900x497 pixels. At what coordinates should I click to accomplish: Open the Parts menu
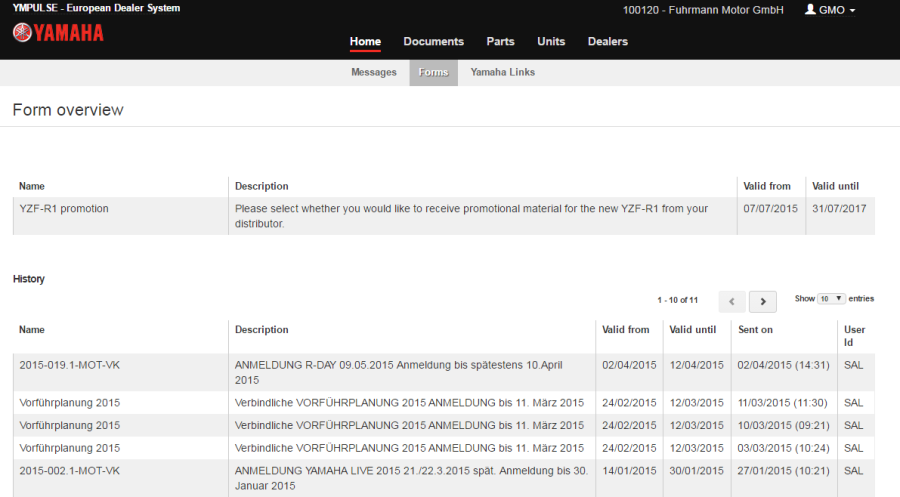tap(501, 41)
